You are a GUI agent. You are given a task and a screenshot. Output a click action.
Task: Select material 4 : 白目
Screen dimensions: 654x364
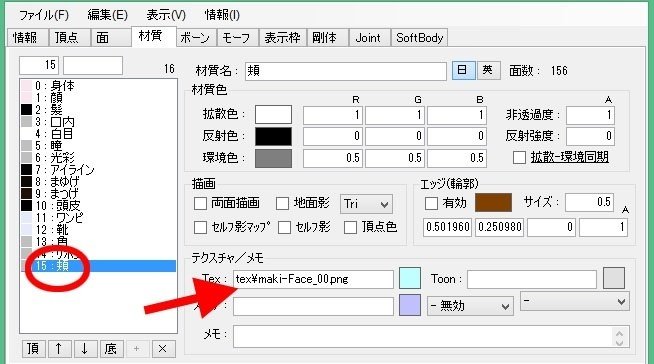(x=98, y=134)
